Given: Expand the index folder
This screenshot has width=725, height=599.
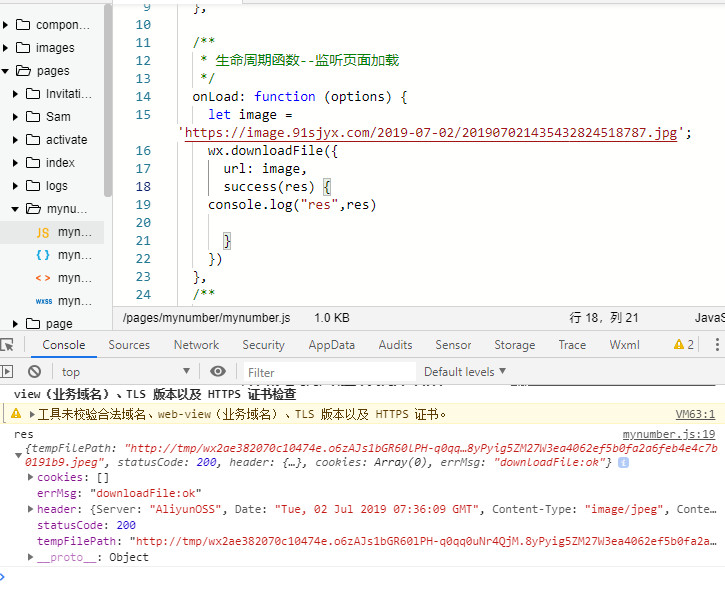Looking at the screenshot, I should (15, 163).
